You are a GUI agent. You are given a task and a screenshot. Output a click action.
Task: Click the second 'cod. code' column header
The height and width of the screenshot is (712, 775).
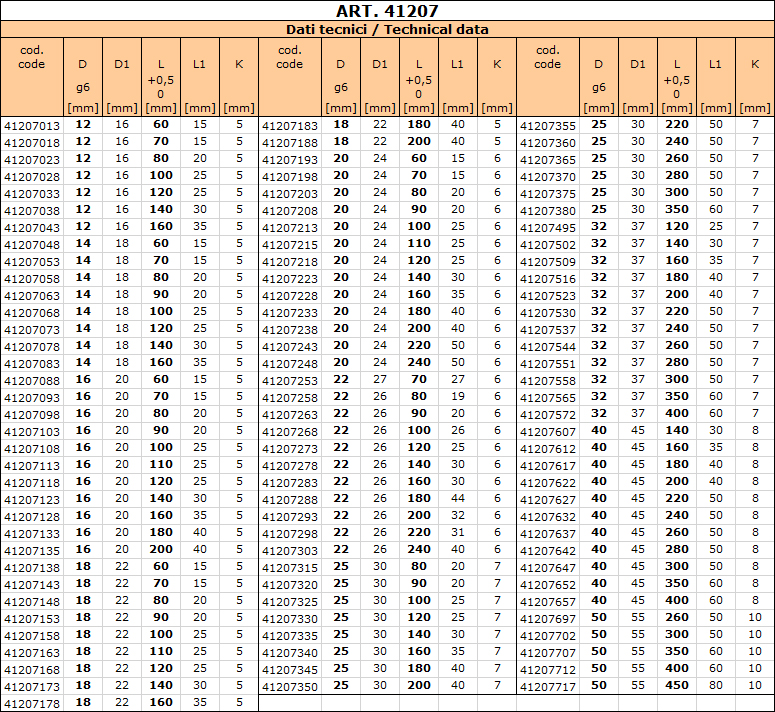[x=290, y=57]
